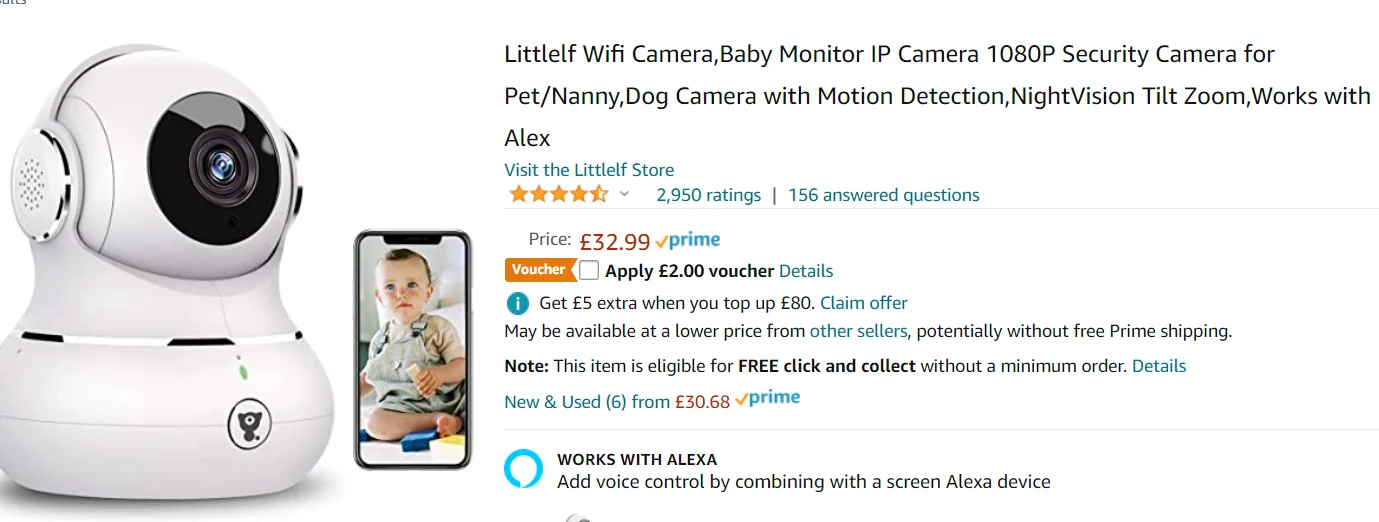The height and width of the screenshot is (522, 1379).
Task: Tick the Apply £2.00 voucher checkbox
Action: [x=589, y=270]
